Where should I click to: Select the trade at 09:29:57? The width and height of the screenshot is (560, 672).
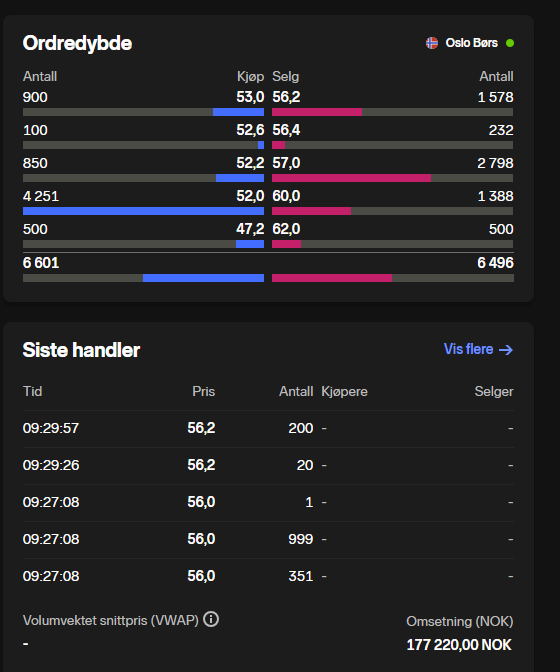click(268, 428)
